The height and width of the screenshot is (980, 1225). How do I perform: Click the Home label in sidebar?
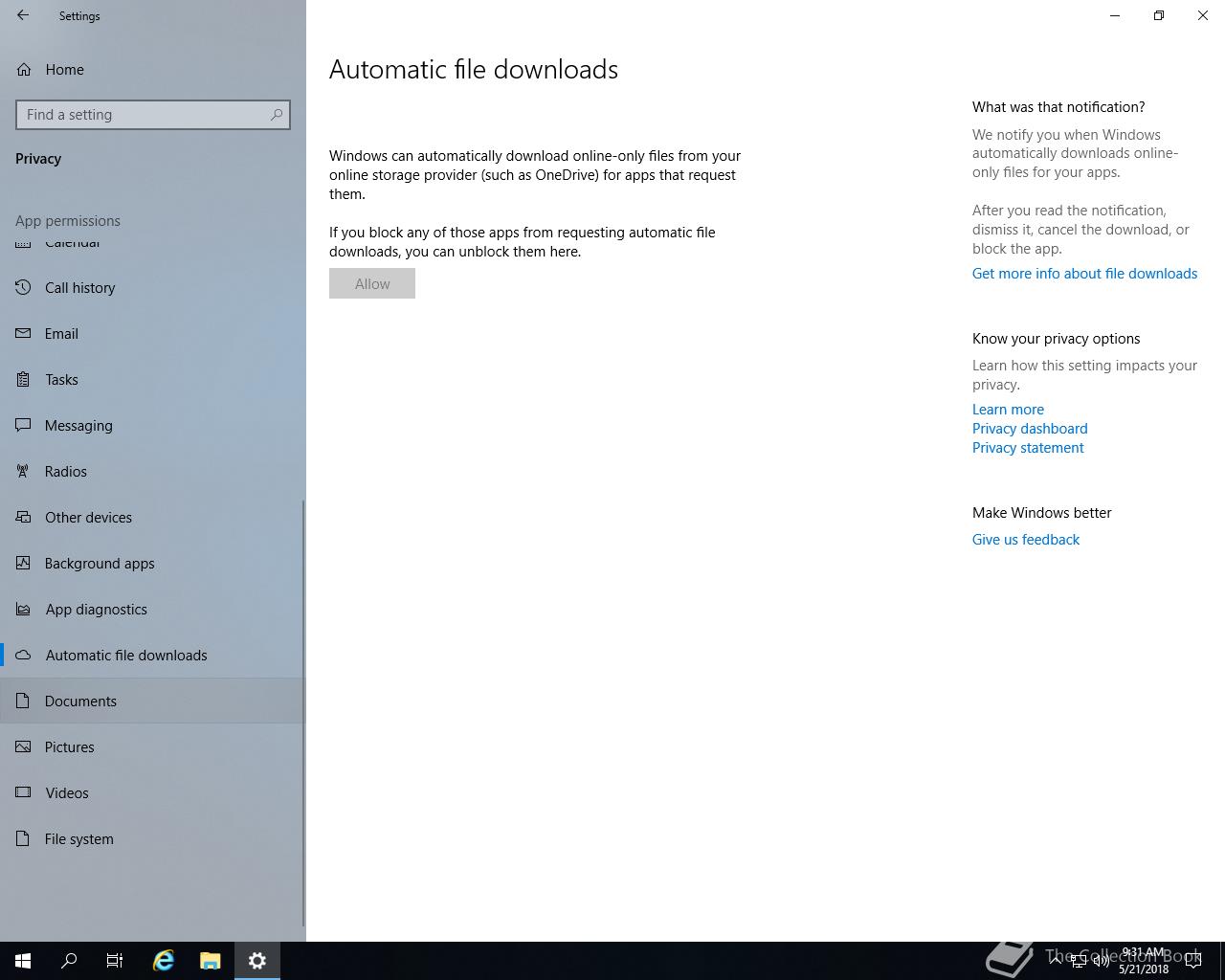tap(64, 70)
